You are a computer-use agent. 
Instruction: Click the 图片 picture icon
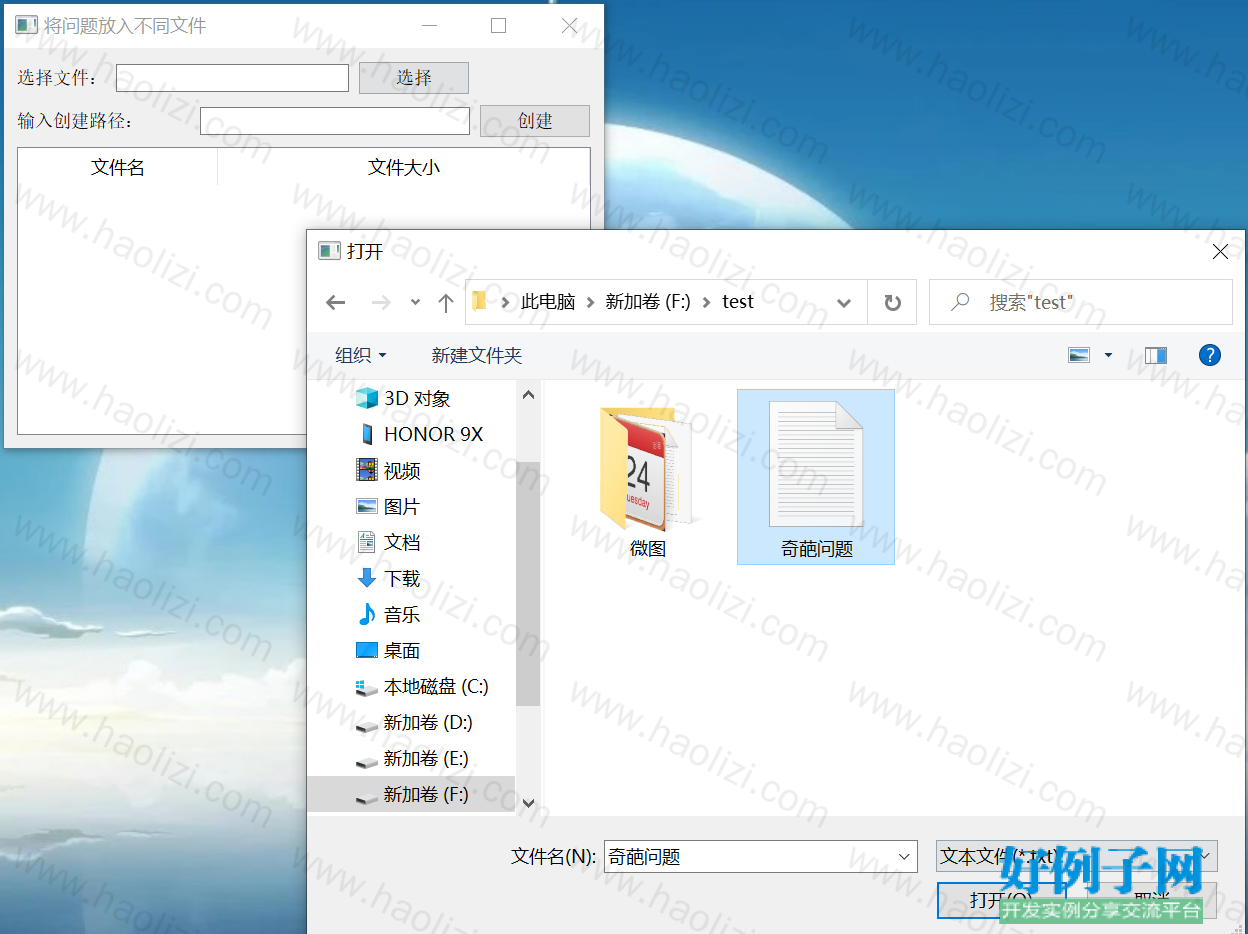(367, 506)
